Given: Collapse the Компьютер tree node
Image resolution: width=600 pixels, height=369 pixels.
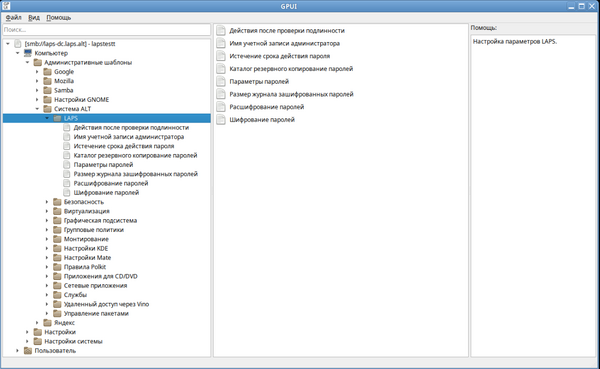Looking at the screenshot, I should point(18,53).
